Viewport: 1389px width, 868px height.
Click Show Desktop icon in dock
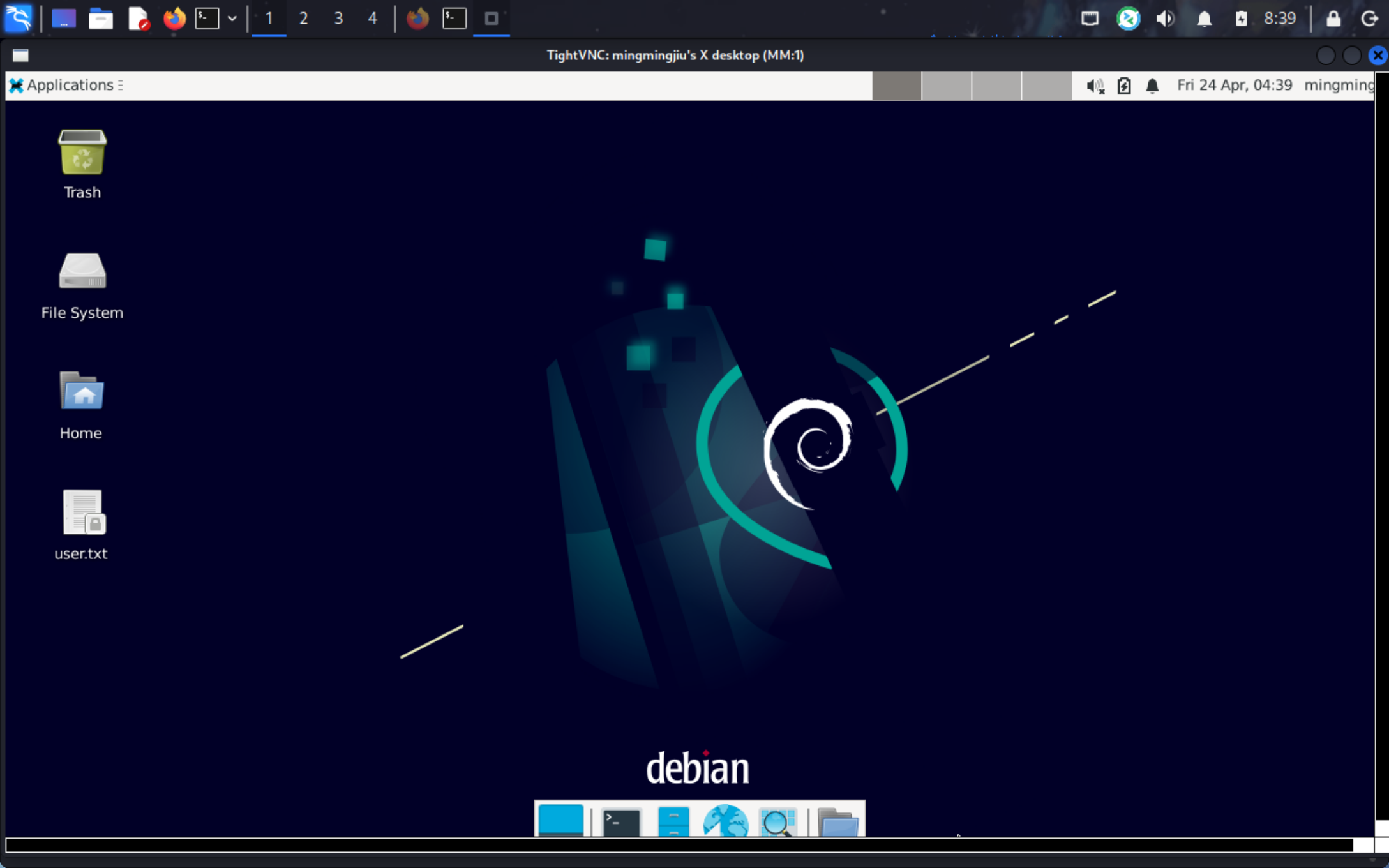560,821
